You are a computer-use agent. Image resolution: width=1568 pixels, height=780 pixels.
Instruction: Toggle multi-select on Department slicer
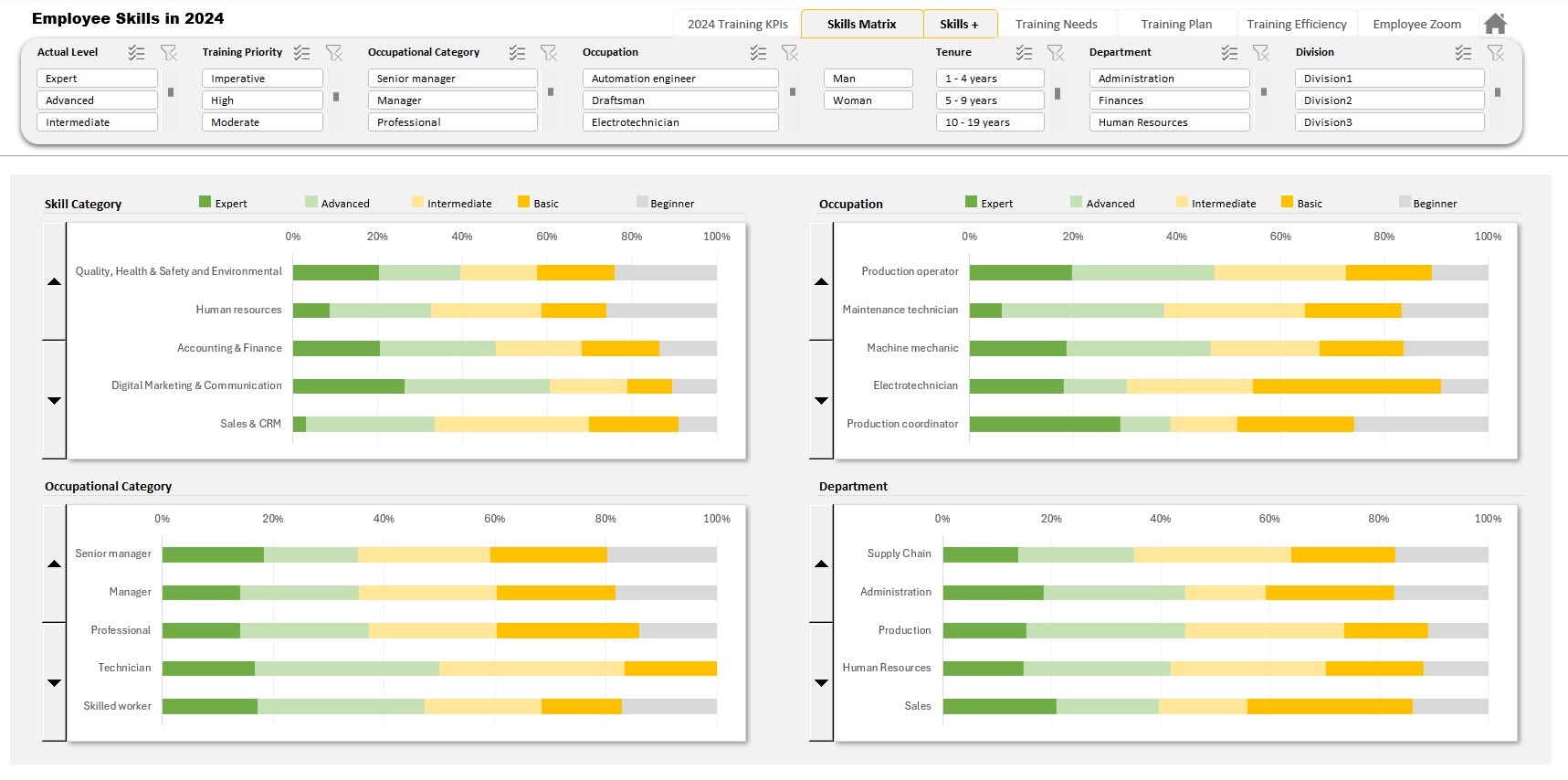1230,53
